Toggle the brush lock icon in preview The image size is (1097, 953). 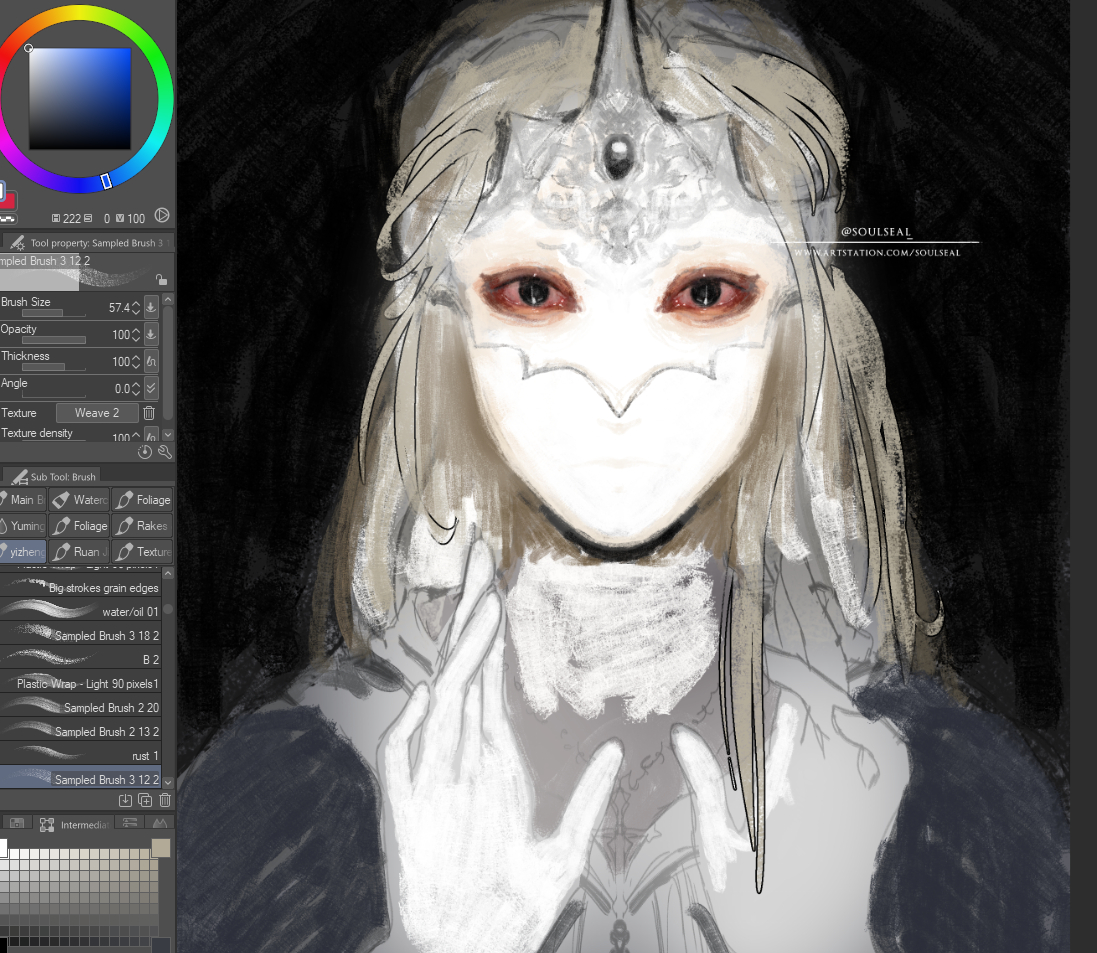pos(161,280)
